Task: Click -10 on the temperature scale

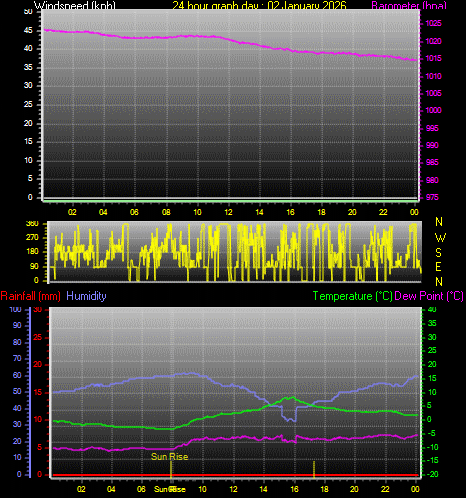Action: click(x=432, y=447)
